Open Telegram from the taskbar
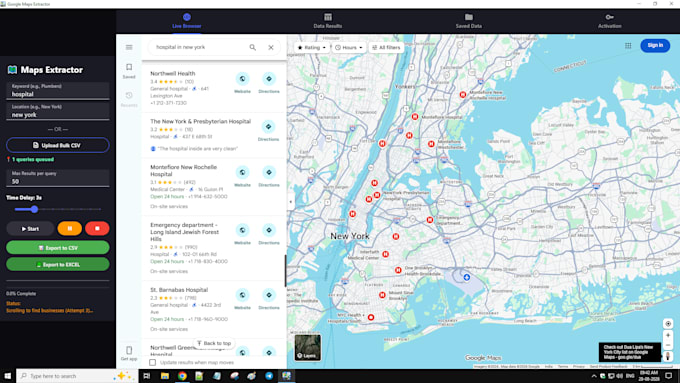 pos(269,376)
